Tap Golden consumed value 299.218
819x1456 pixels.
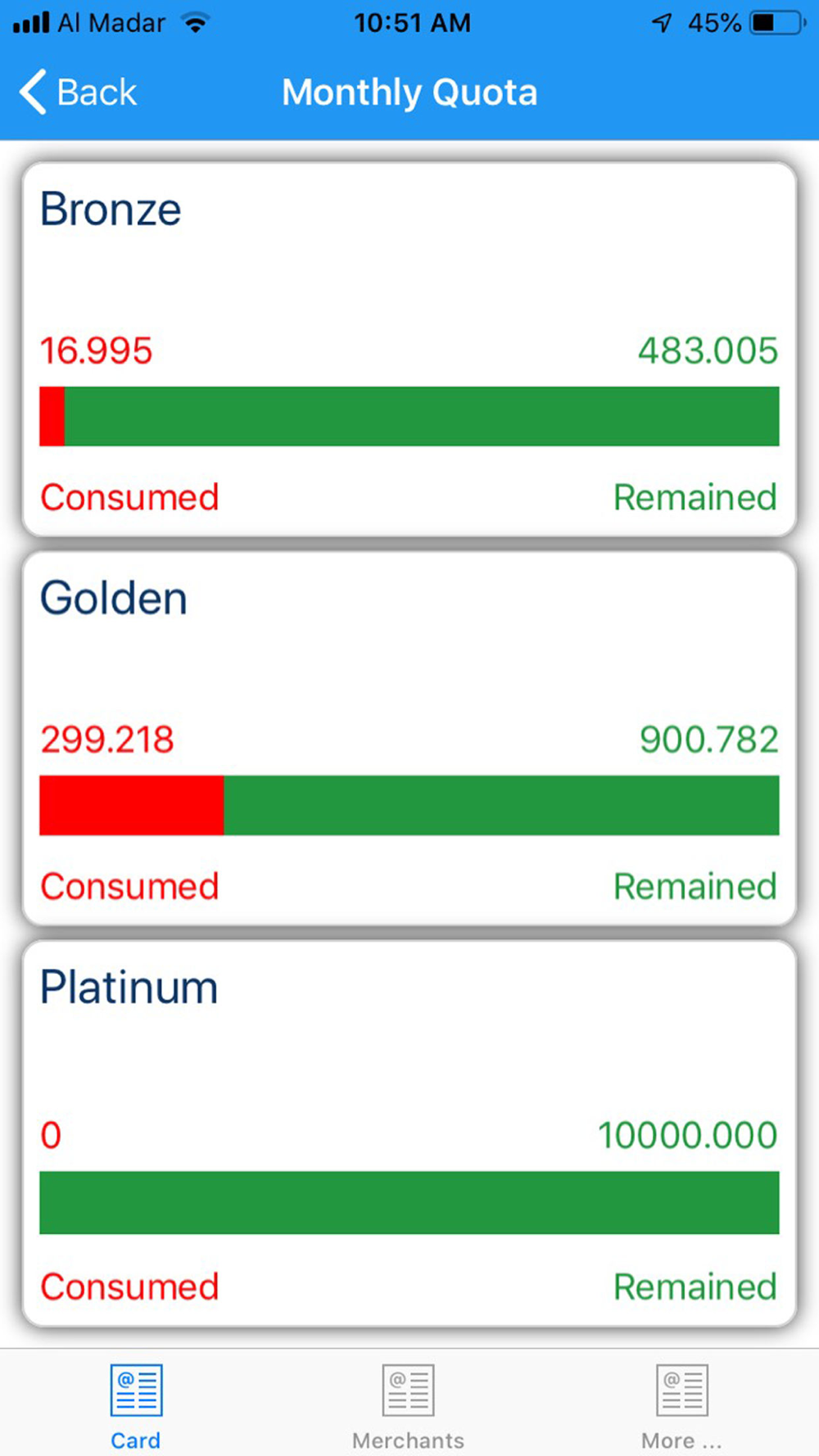point(107,740)
